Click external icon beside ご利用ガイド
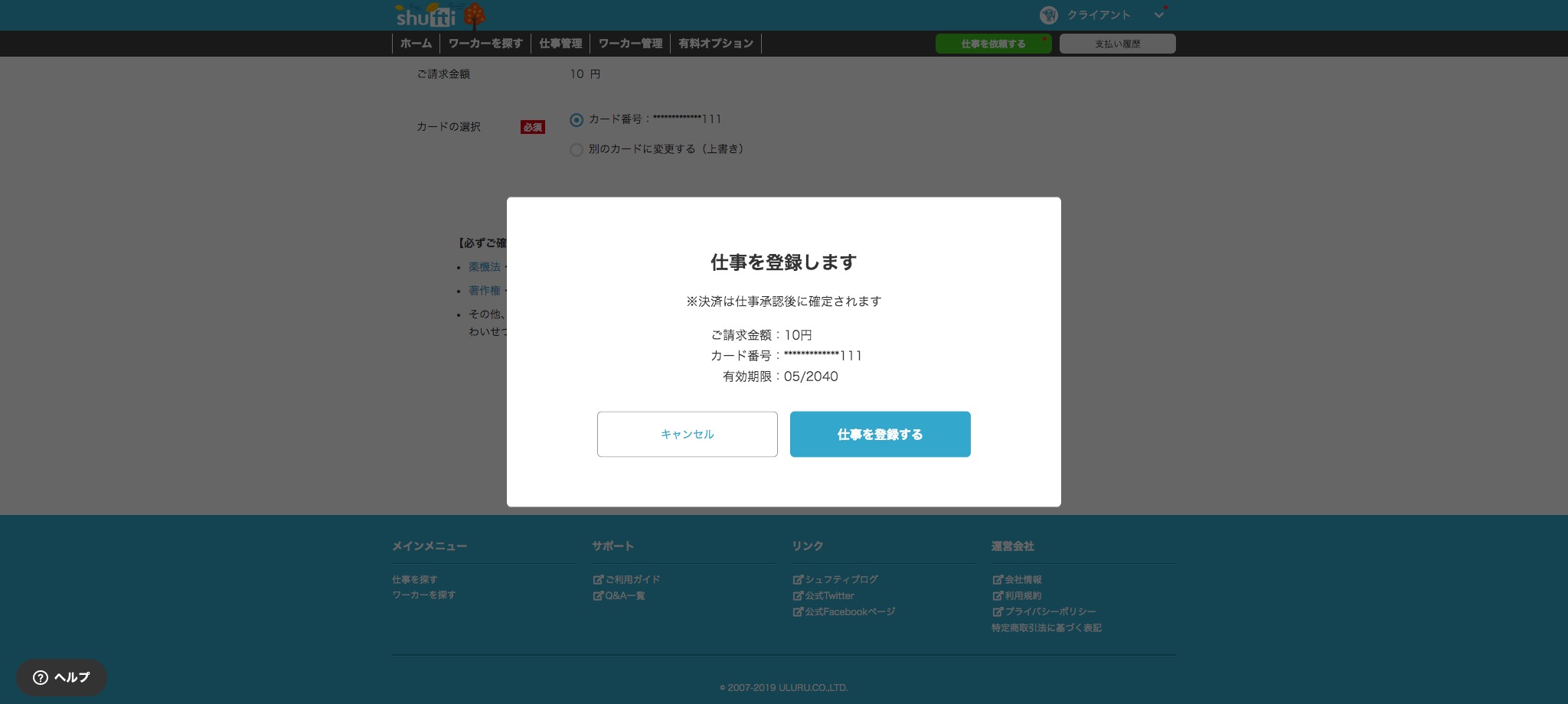The height and width of the screenshot is (704, 1568). pos(598,579)
